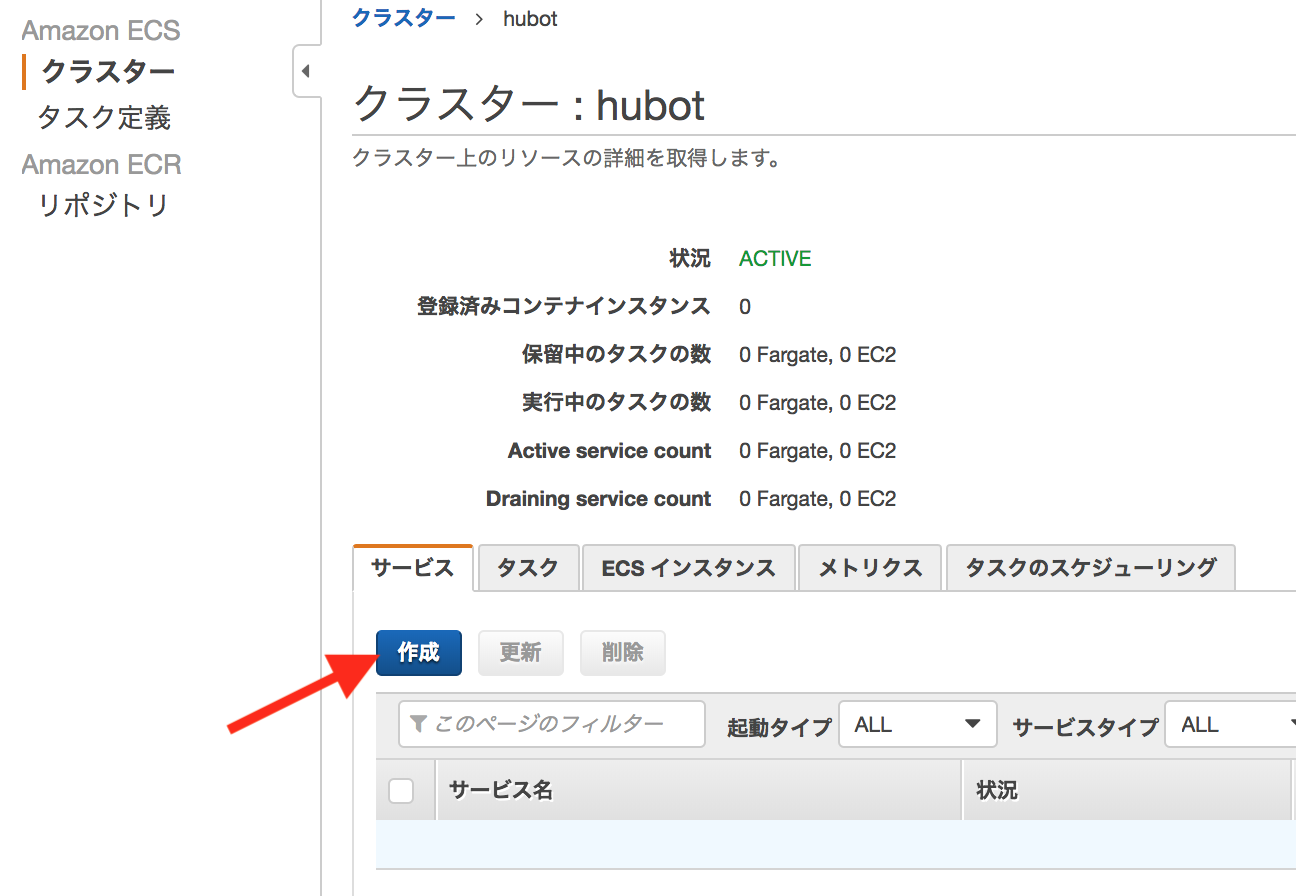Collapse the sidebar with the arrow handle
1296x896 pixels.
pos(306,71)
